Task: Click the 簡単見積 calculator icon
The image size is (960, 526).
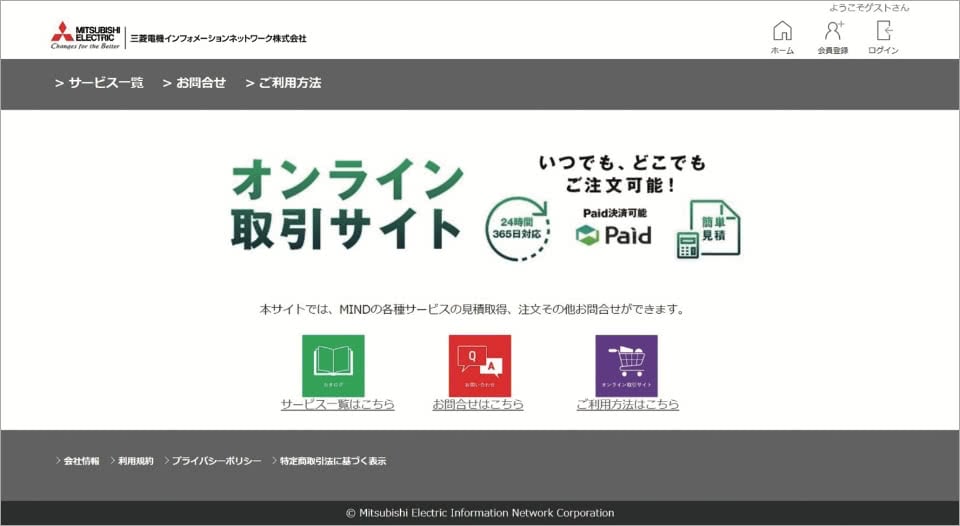Action: pos(708,229)
